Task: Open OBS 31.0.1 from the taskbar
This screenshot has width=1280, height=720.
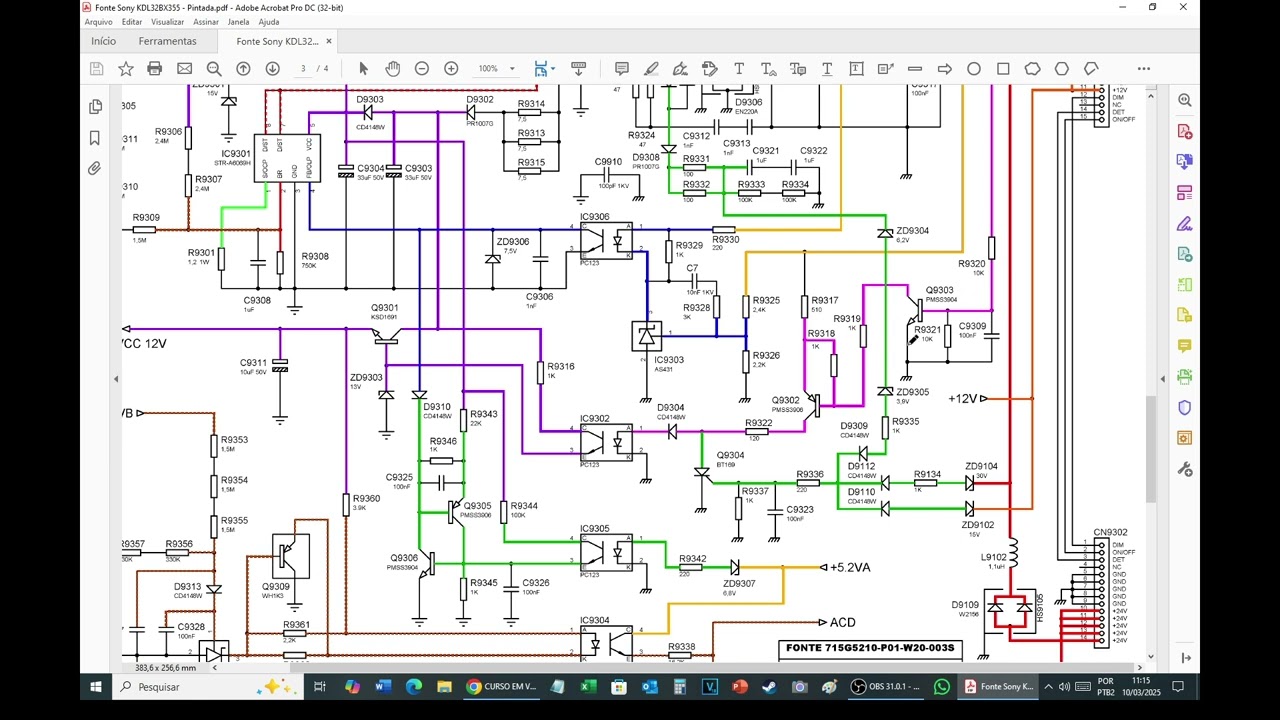Action: pos(887,687)
